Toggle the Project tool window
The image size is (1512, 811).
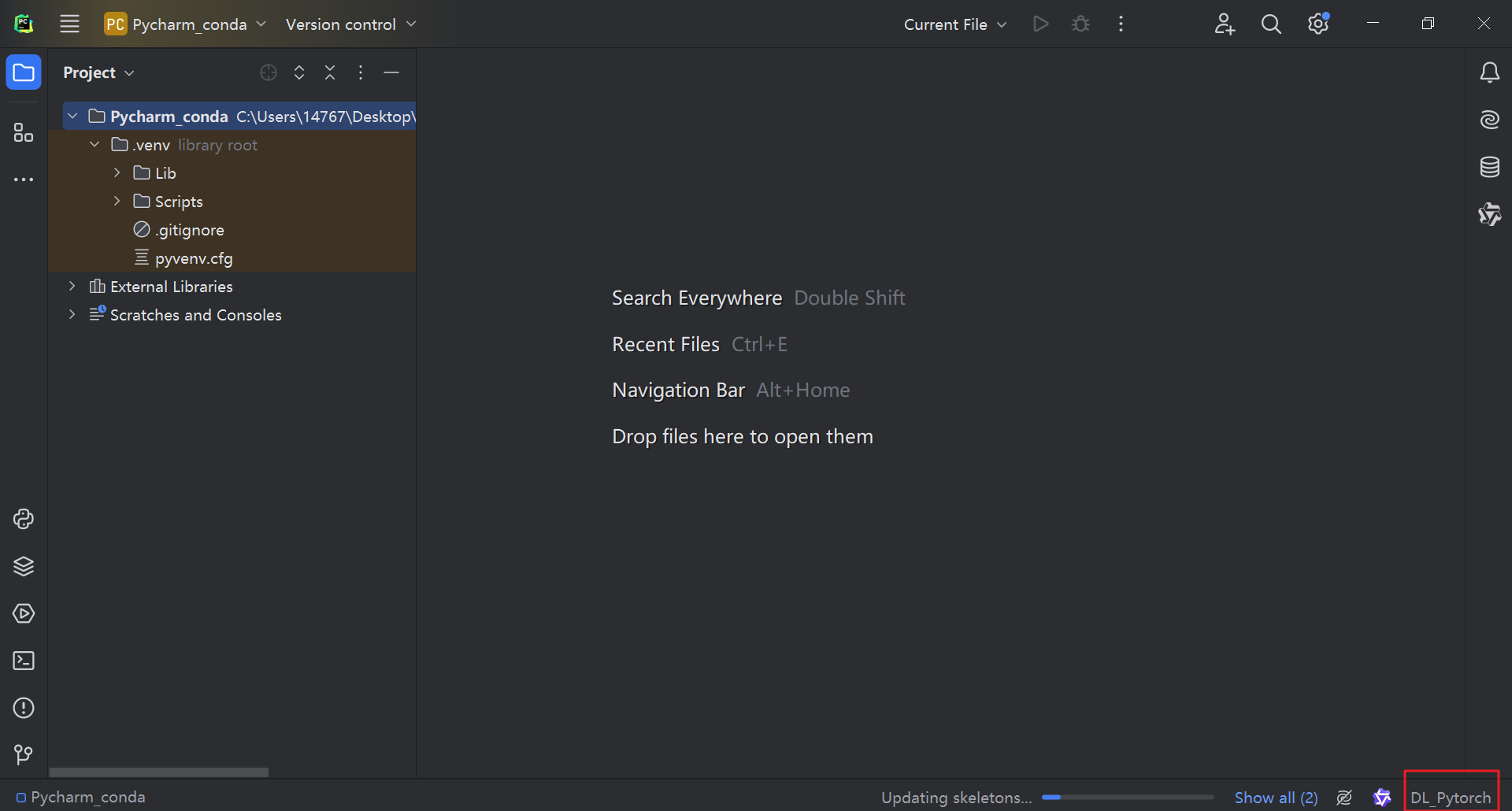24,72
